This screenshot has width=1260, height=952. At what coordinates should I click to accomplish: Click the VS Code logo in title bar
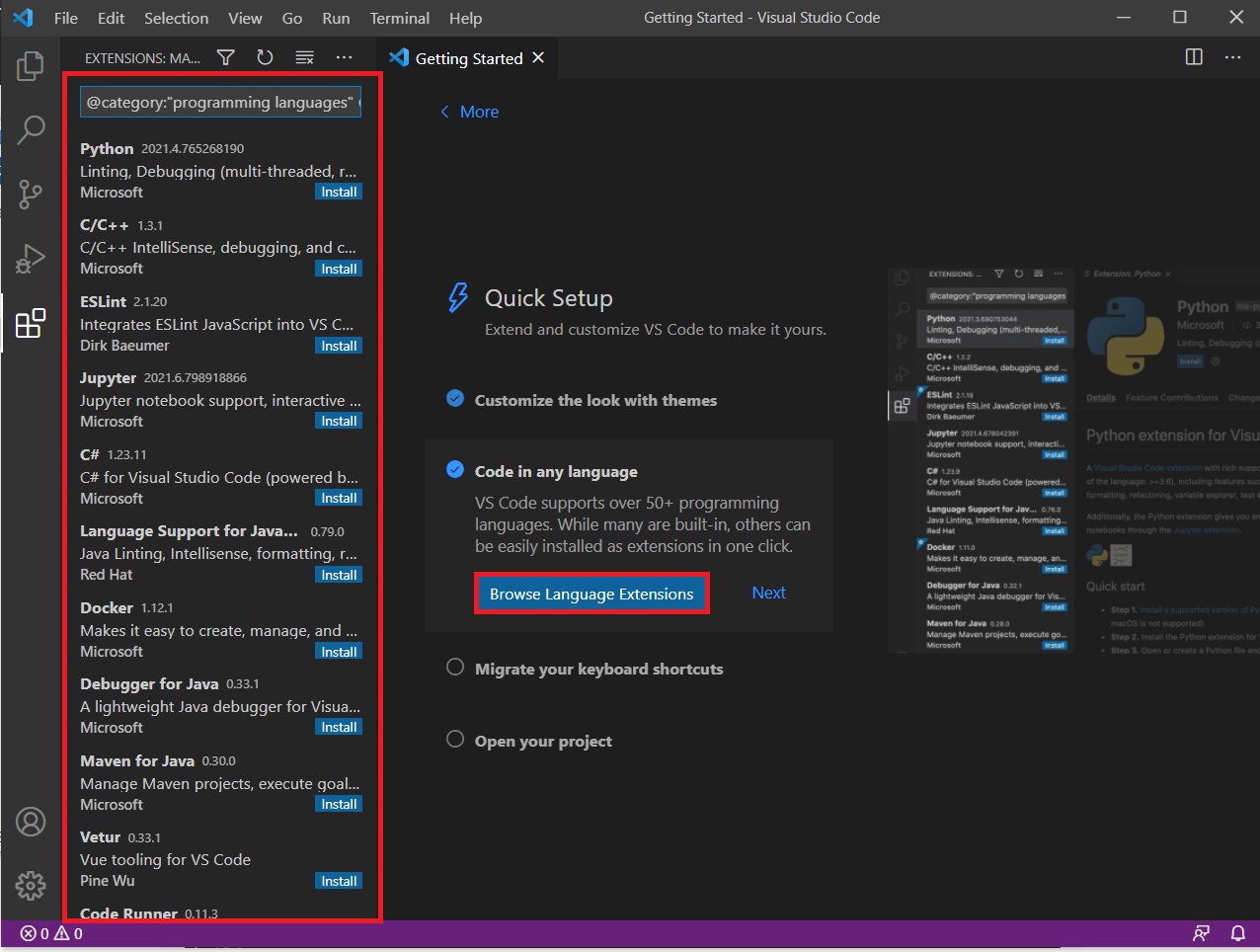click(x=23, y=18)
